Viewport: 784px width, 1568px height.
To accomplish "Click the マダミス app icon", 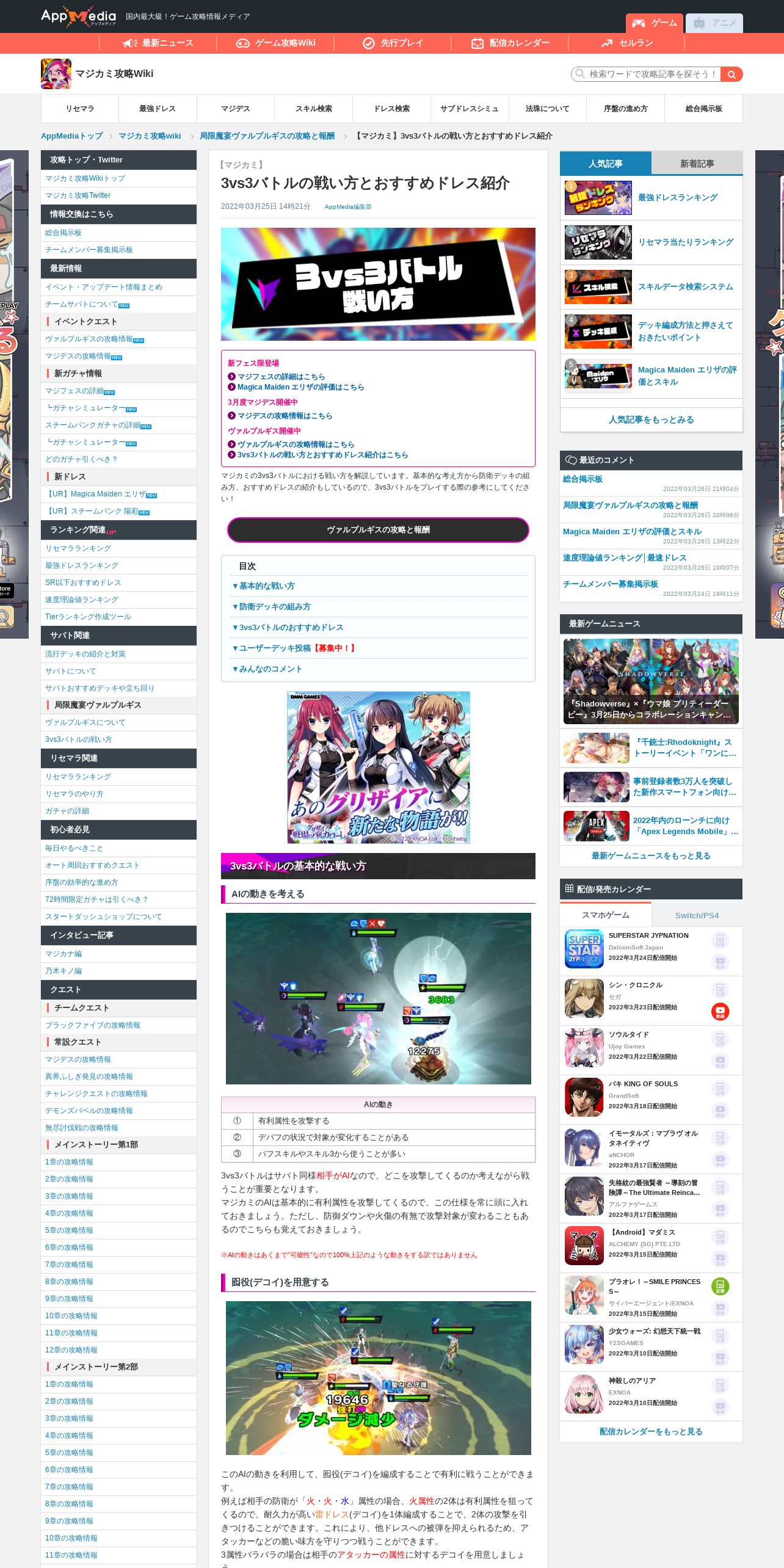I will point(584,1246).
